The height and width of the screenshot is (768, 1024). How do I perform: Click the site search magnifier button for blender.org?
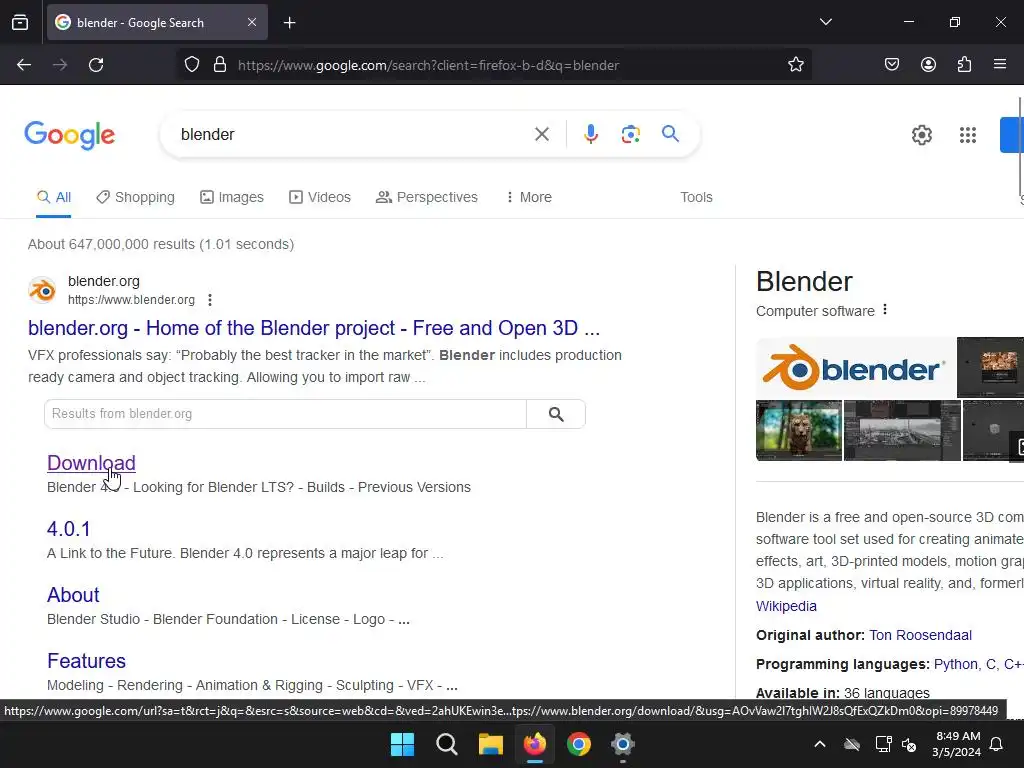coord(556,414)
